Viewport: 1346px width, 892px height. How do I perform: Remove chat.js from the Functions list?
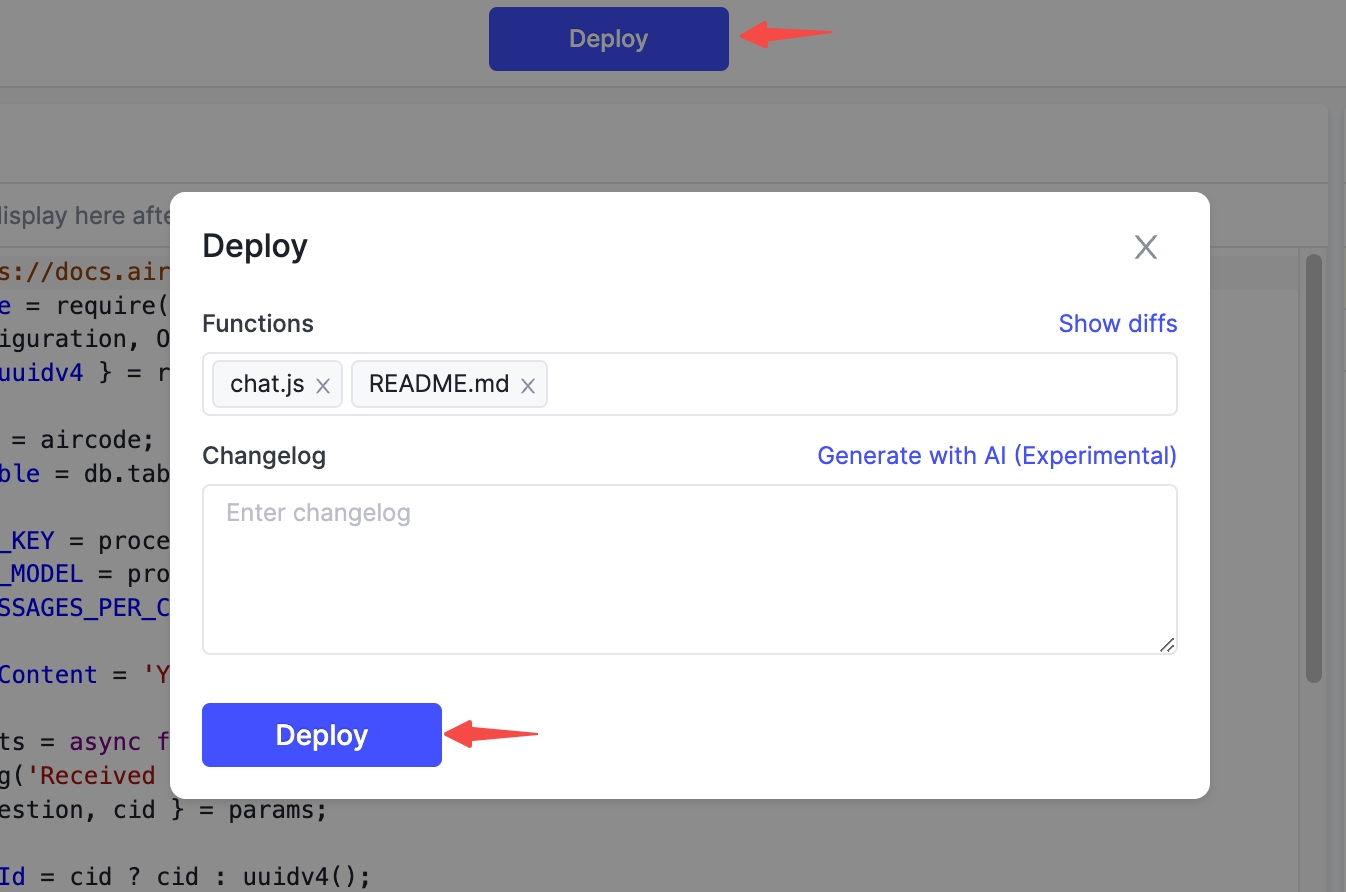click(323, 386)
